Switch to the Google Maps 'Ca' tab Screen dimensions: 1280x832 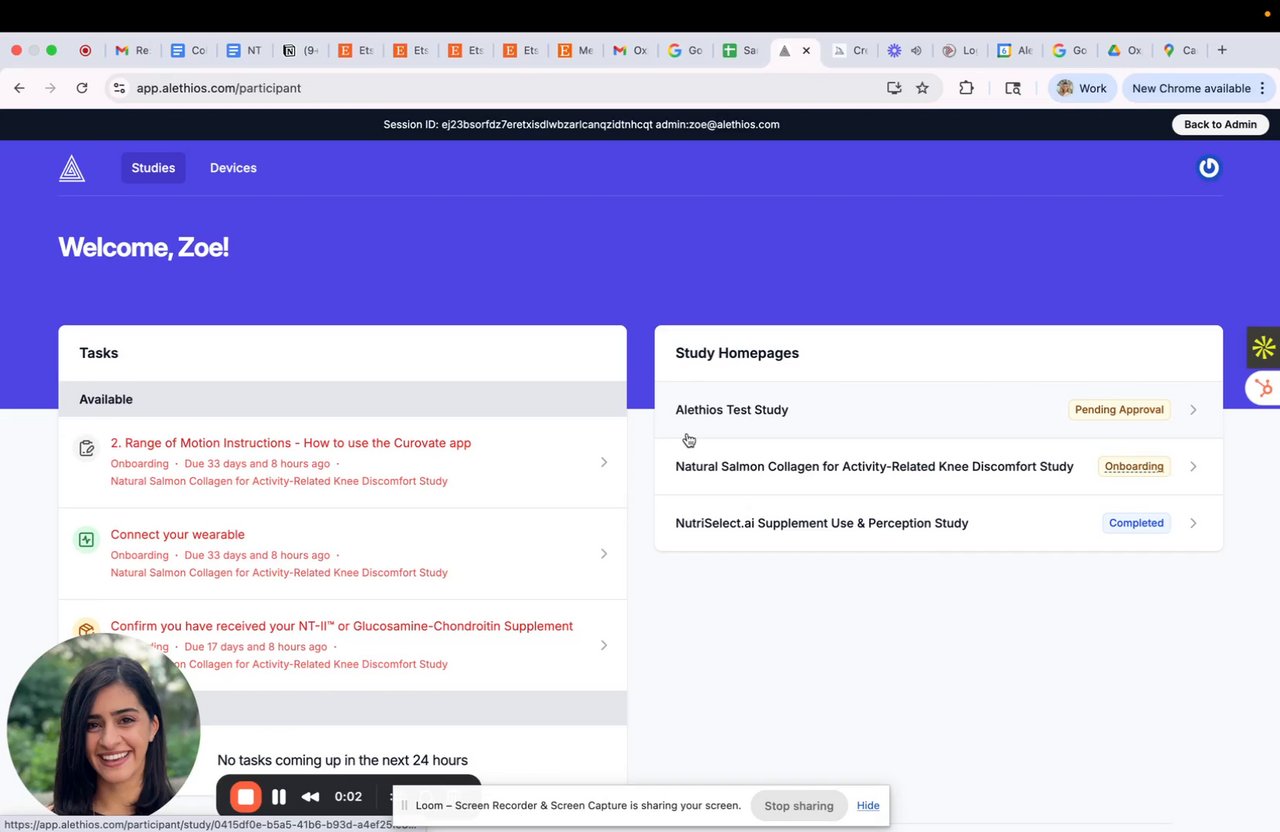coord(1180,50)
